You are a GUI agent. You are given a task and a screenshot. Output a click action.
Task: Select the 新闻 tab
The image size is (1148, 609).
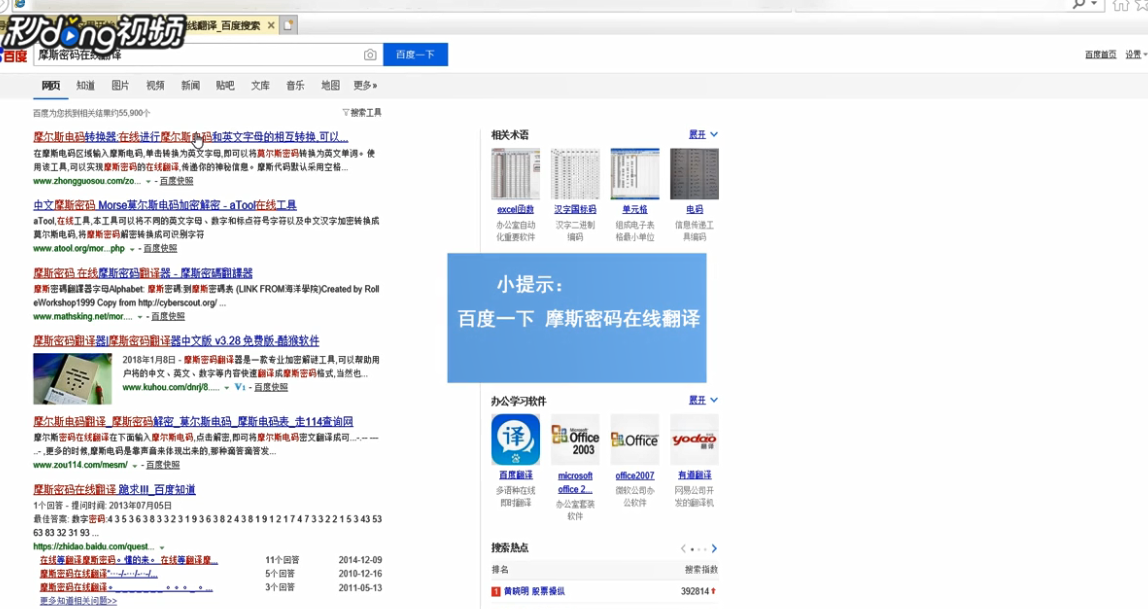click(x=190, y=86)
